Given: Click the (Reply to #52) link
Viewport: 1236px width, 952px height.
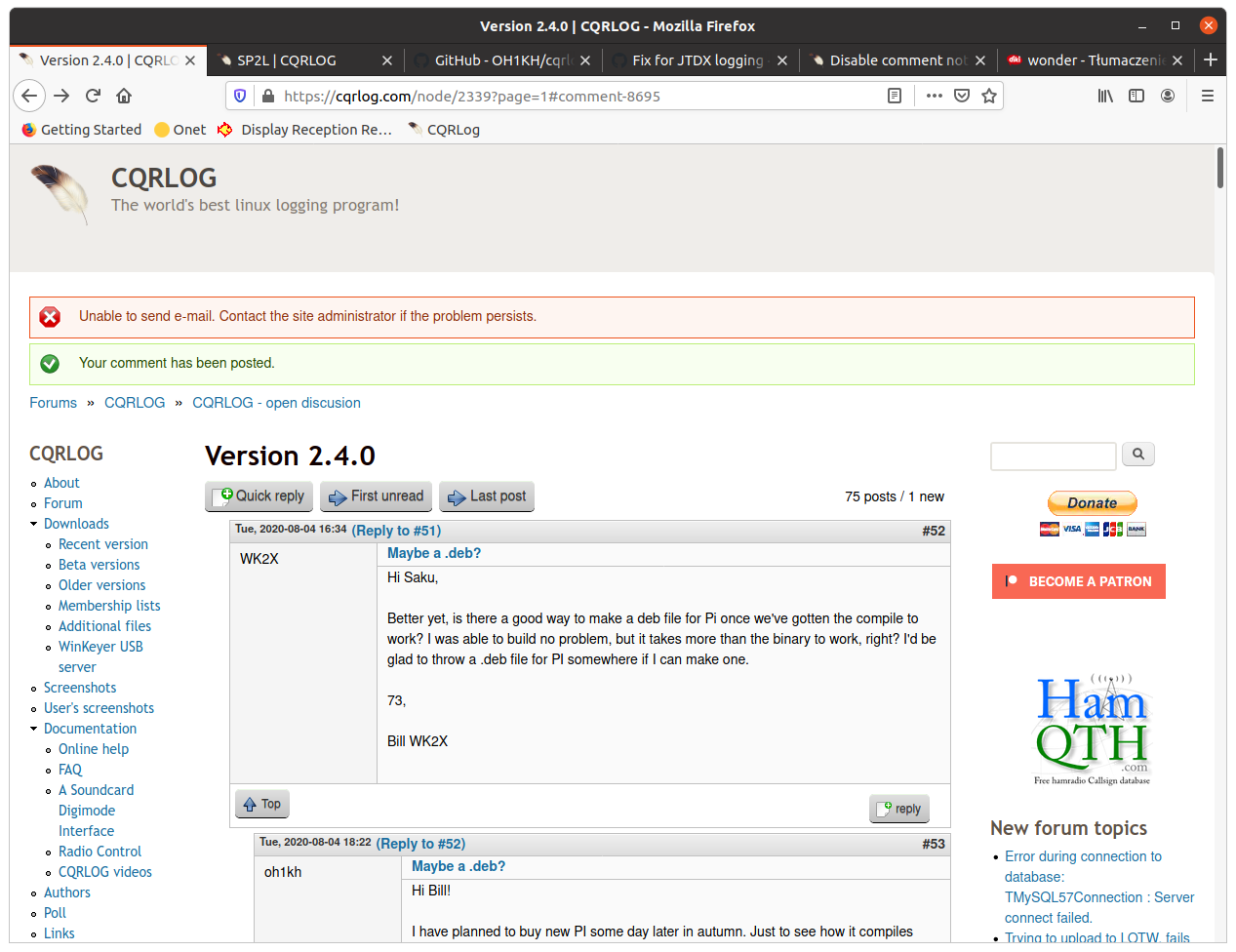Looking at the screenshot, I should [x=420, y=844].
